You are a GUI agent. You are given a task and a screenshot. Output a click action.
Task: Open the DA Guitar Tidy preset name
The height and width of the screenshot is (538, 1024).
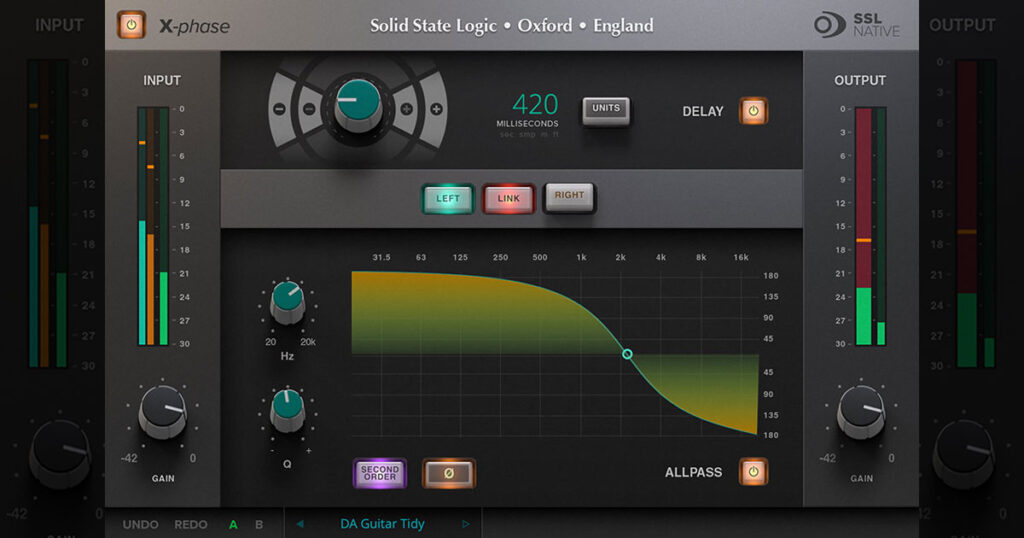(382, 524)
